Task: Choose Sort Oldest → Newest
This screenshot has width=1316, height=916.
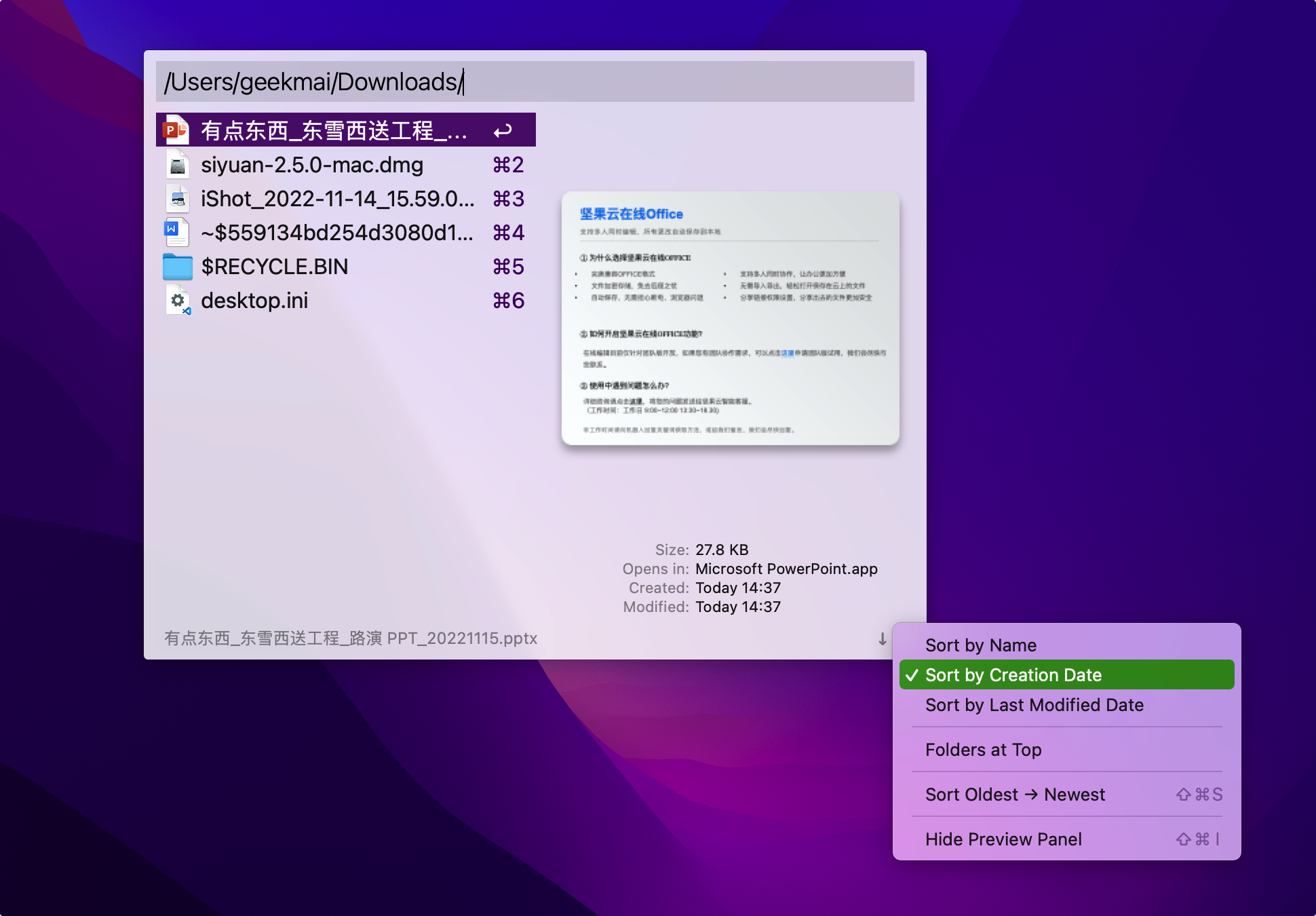Action: [x=1066, y=795]
